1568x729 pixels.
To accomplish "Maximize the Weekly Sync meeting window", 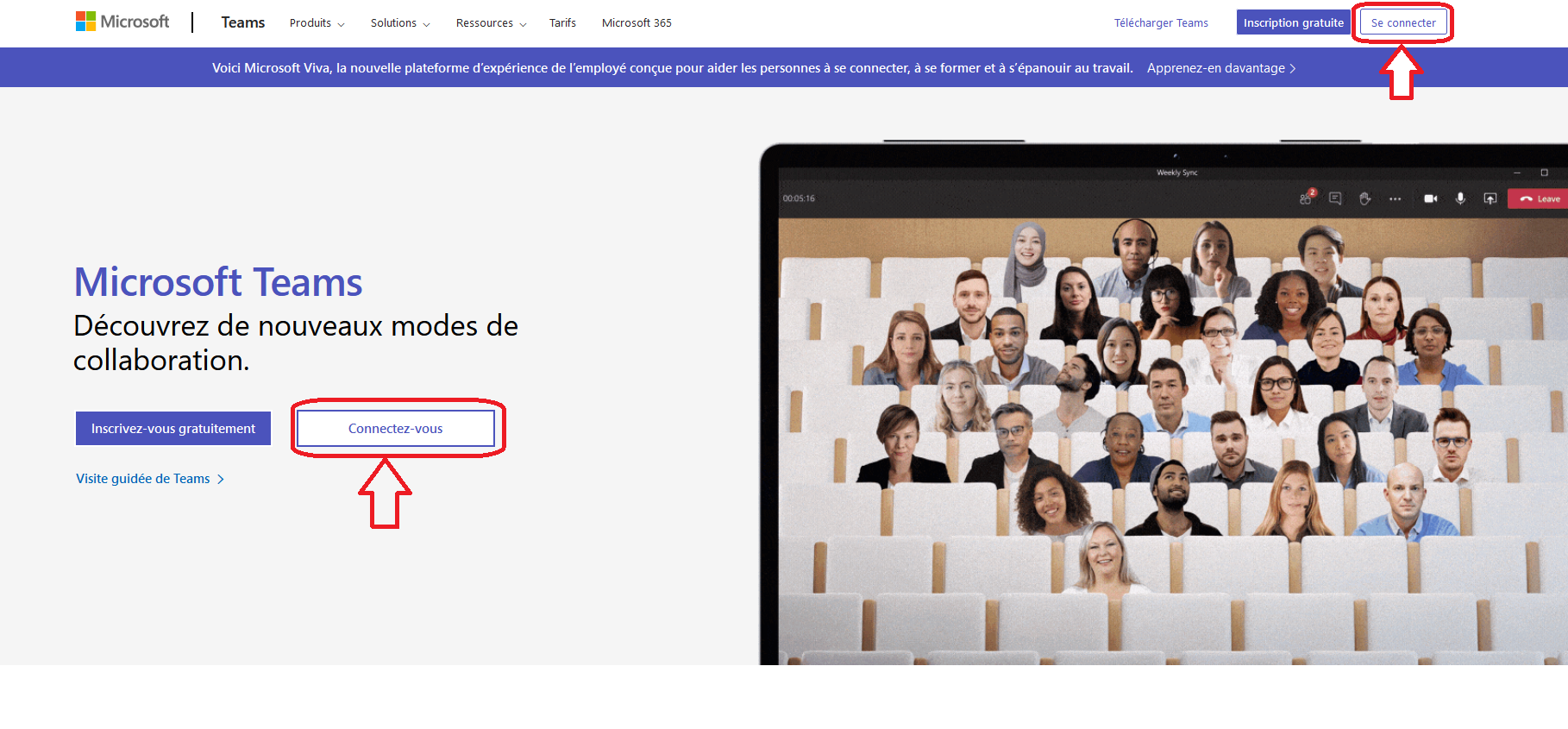I will 1545,173.
